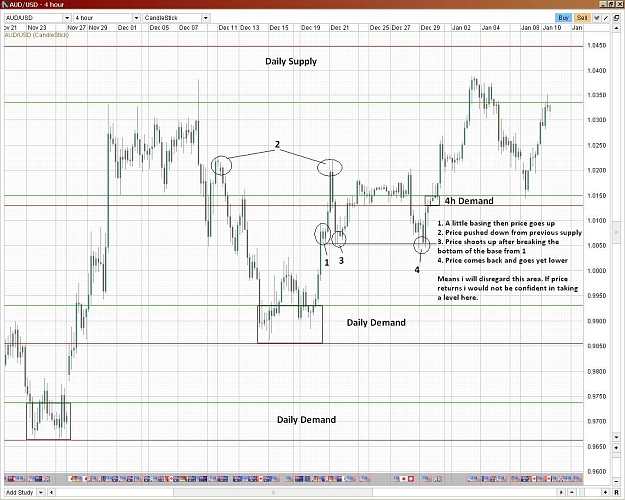625x500 pixels.
Task: Click the 1.0250 price axis label
Action: (x=596, y=146)
